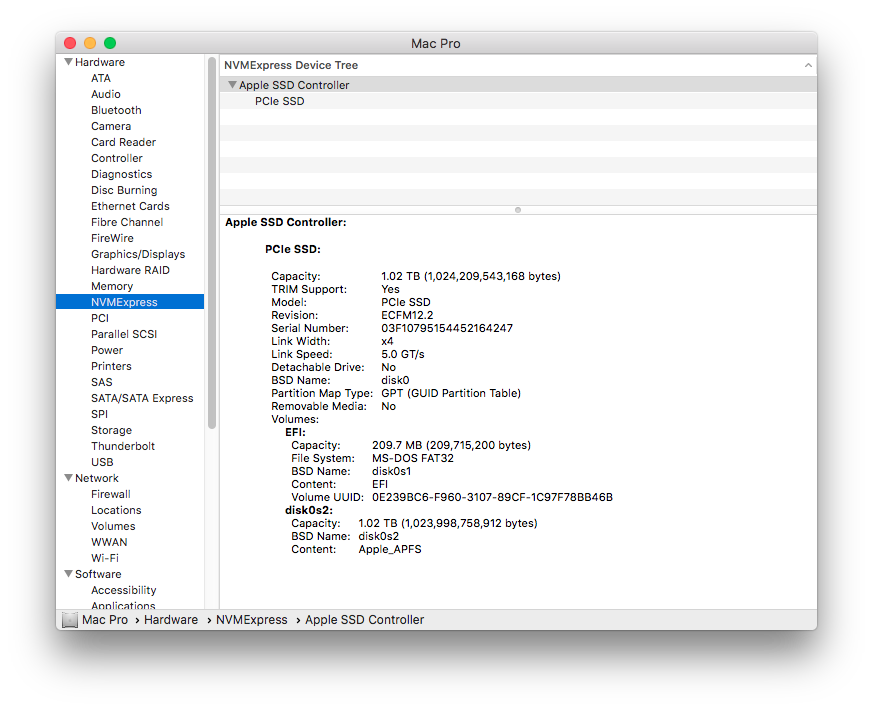Image resolution: width=873 pixels, height=710 pixels.
Task: Select the Software category heading
Action: [x=98, y=574]
